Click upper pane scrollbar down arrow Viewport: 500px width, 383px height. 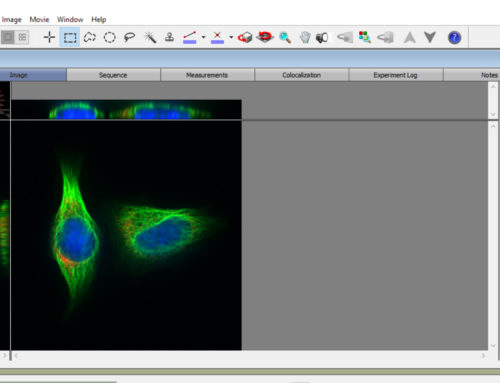(x=493, y=114)
